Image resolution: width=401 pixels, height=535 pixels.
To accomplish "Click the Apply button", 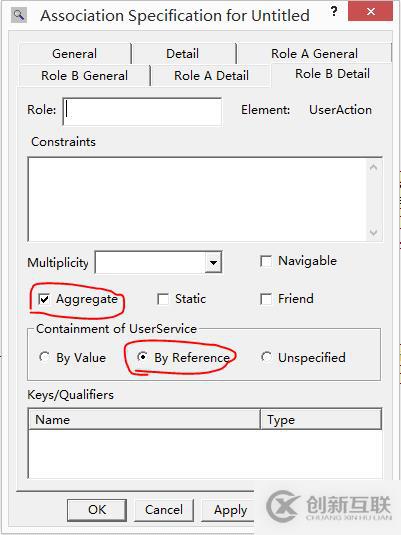I will click(228, 510).
